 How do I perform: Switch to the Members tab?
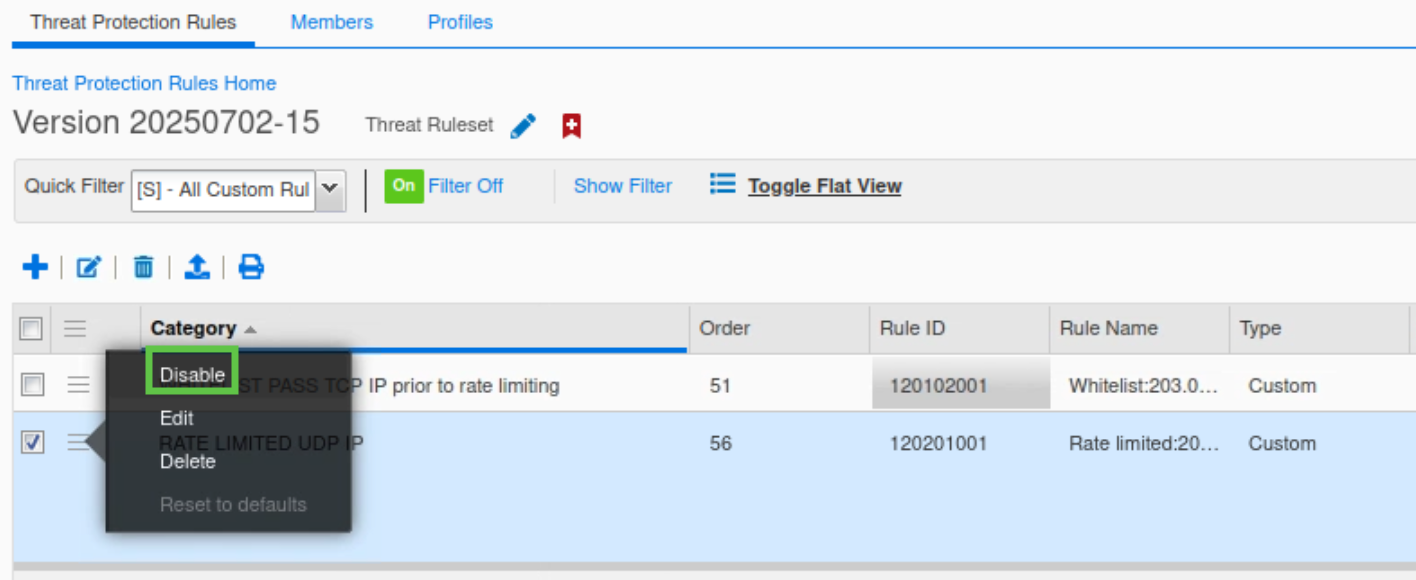click(331, 22)
